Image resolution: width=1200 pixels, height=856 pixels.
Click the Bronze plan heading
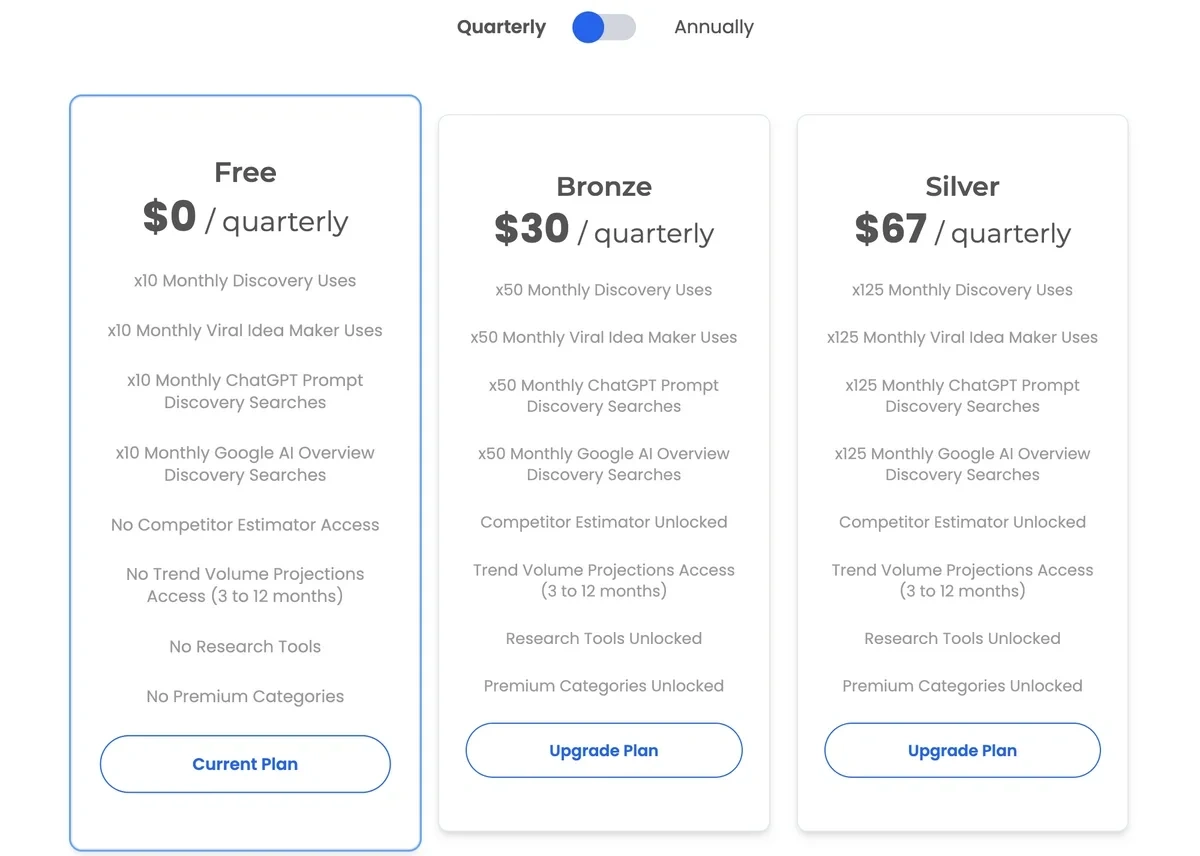604,186
